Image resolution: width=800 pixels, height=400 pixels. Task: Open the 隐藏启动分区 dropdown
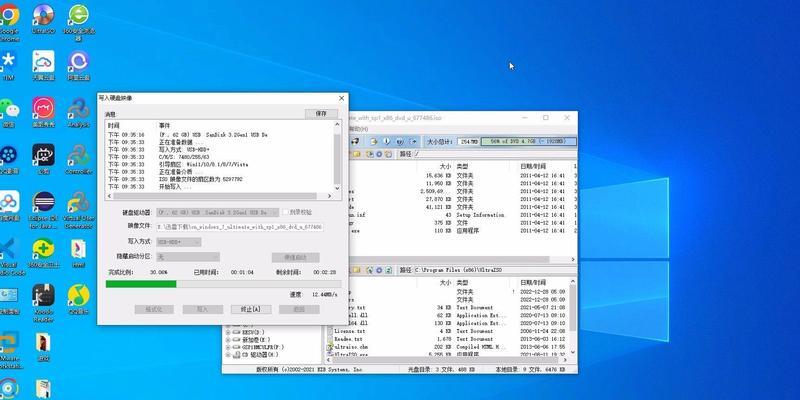(x=188, y=257)
